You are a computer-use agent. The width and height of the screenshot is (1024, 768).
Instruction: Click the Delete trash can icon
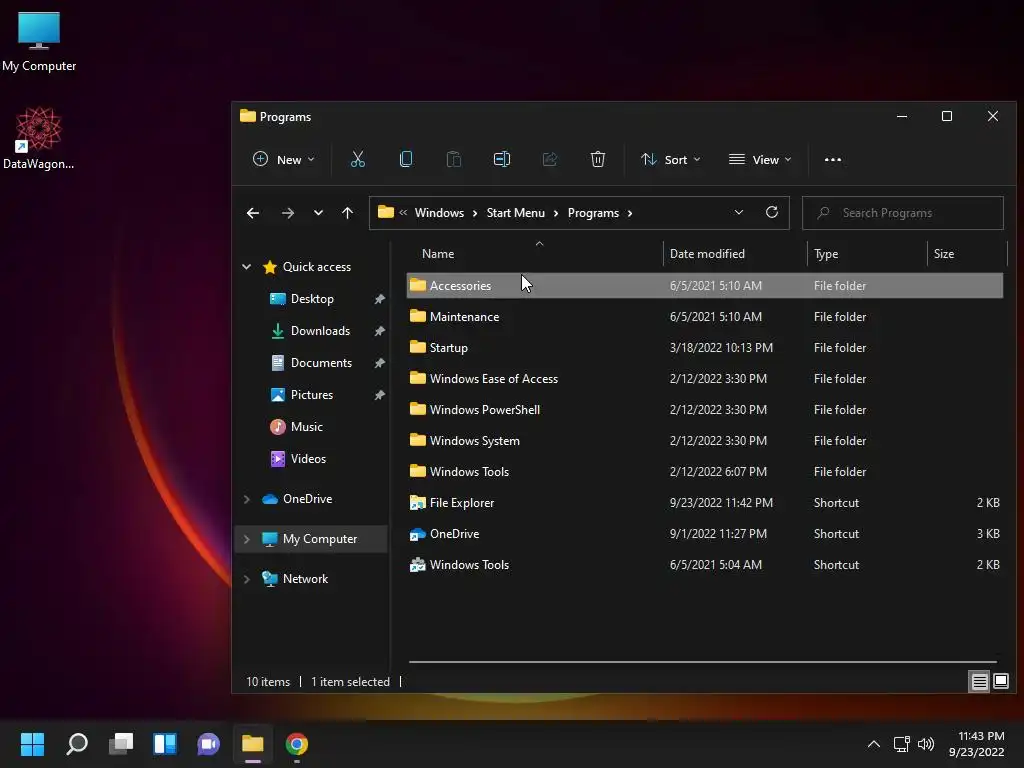[598, 159]
